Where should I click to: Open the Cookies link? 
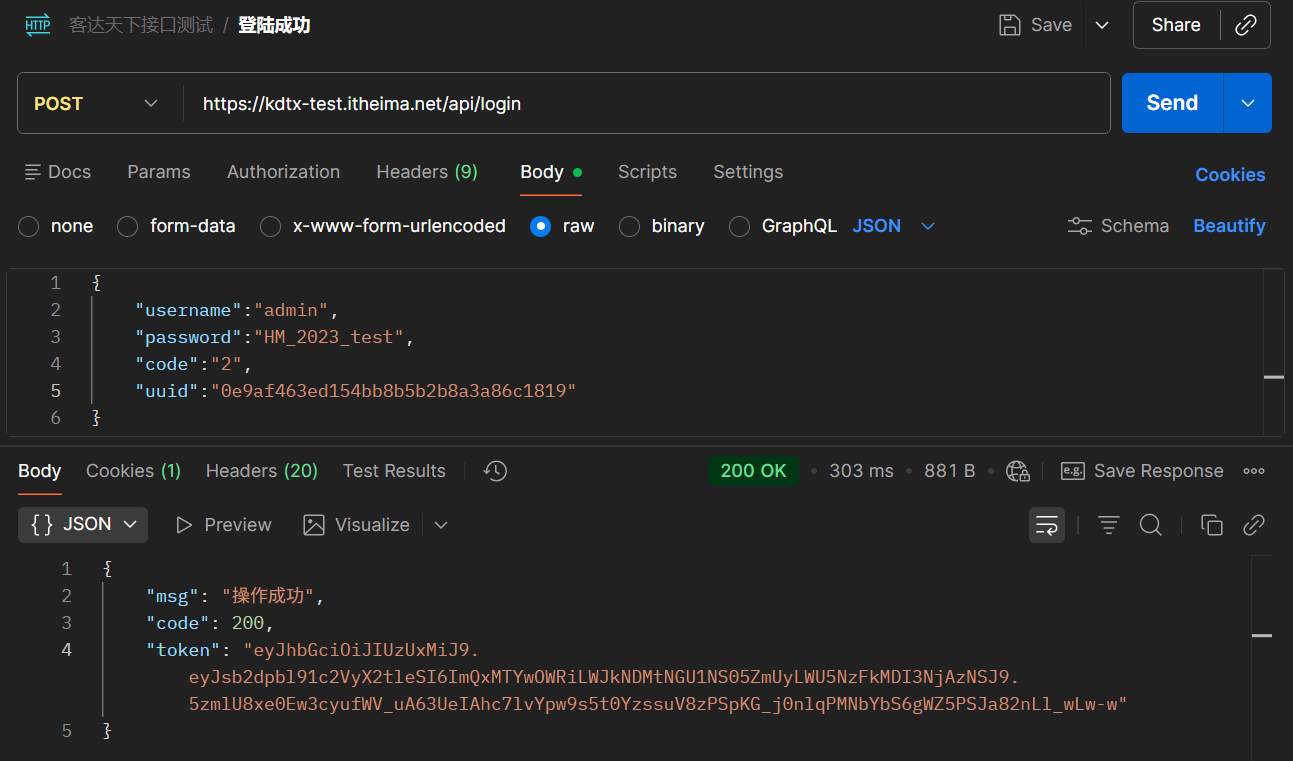(x=1230, y=175)
